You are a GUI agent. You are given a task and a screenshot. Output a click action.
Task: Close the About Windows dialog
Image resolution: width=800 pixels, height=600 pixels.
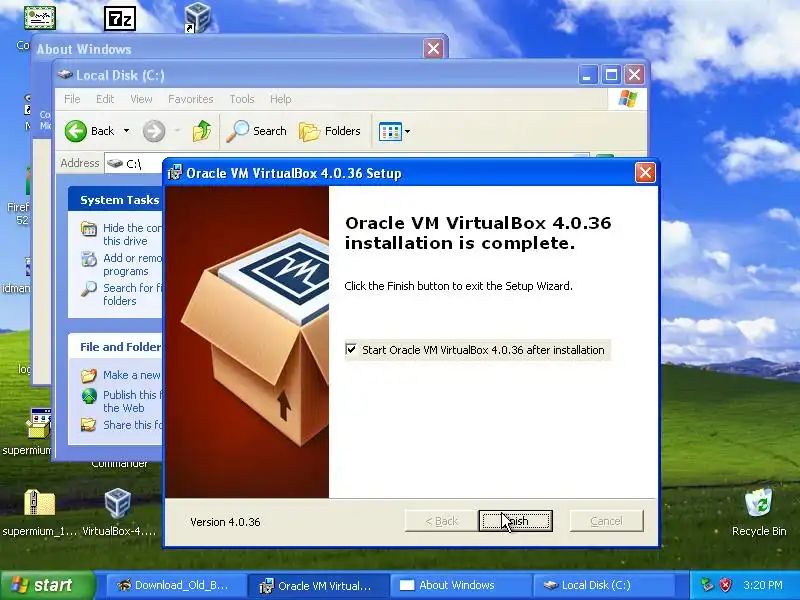pyautogui.click(x=433, y=48)
